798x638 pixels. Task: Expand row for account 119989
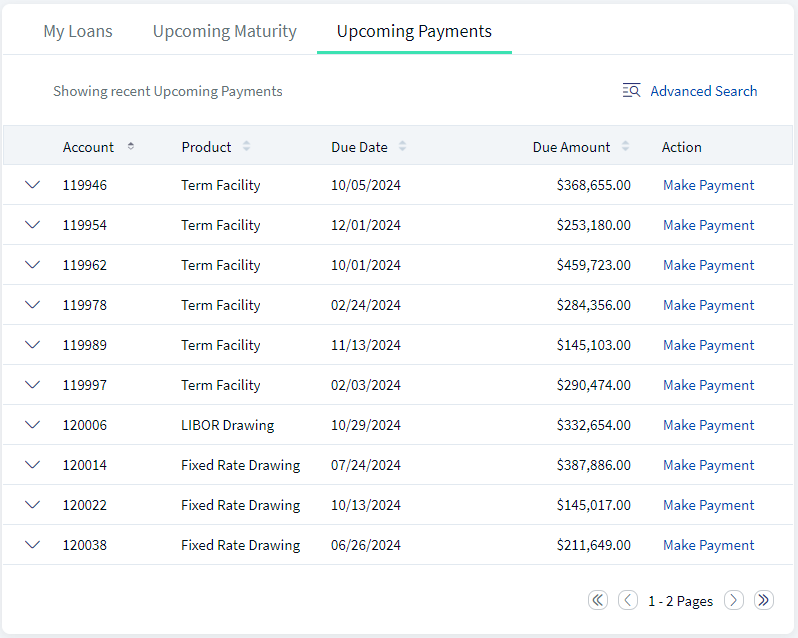point(33,344)
